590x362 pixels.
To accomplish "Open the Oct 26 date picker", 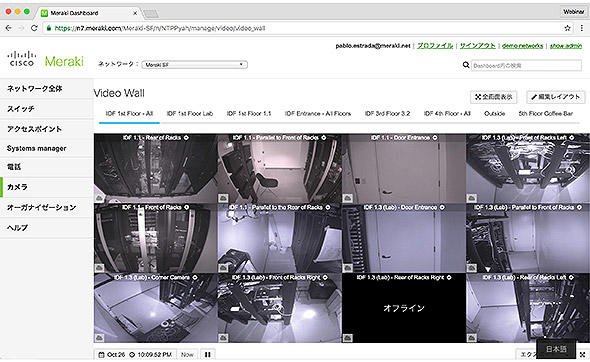I will (x=112, y=354).
